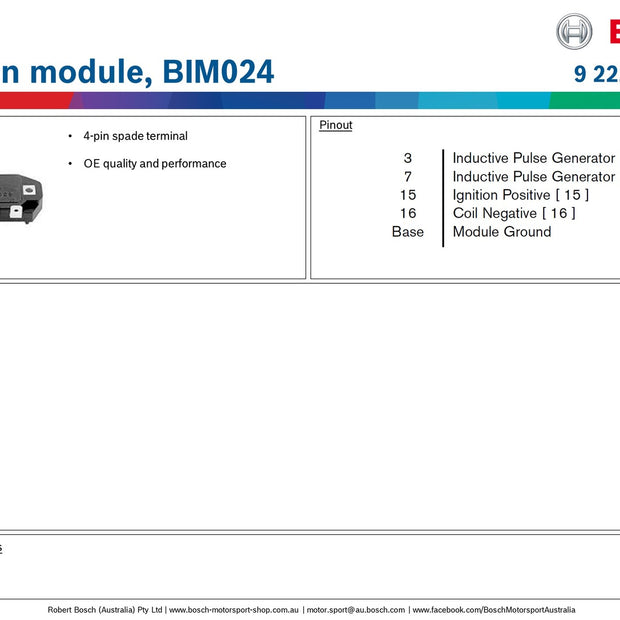Click pin number 7 in pinout table
This screenshot has height=620, width=620.
408,177
